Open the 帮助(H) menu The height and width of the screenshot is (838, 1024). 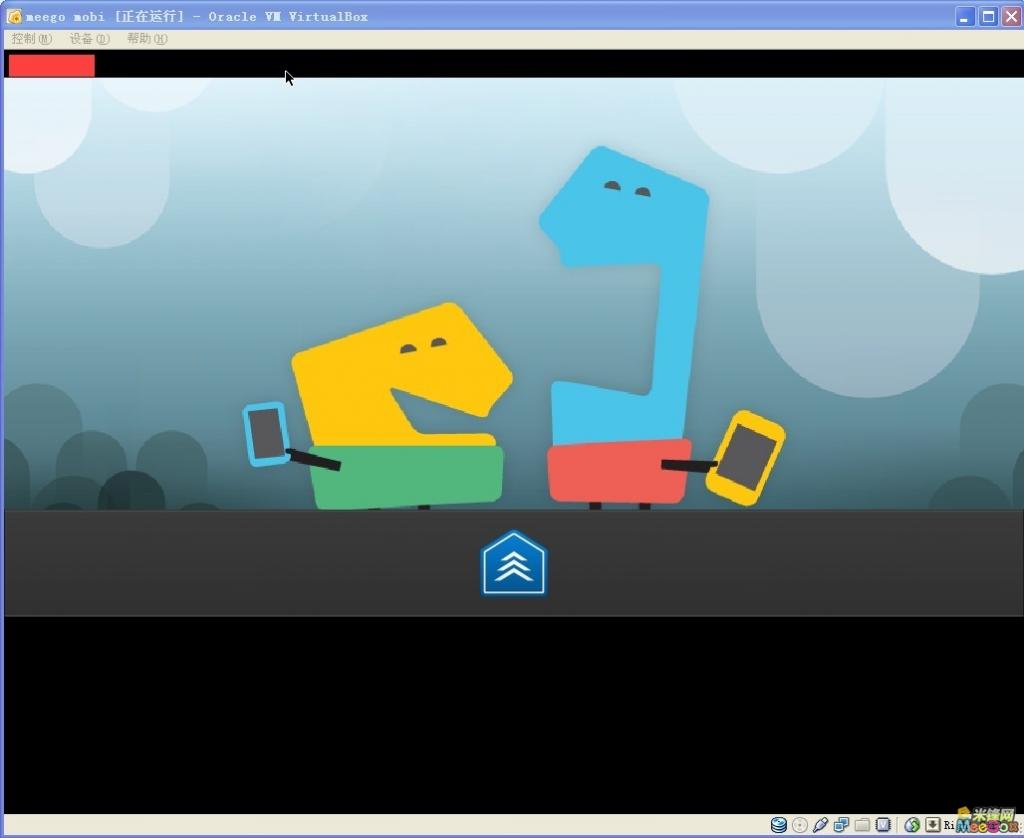pos(145,38)
